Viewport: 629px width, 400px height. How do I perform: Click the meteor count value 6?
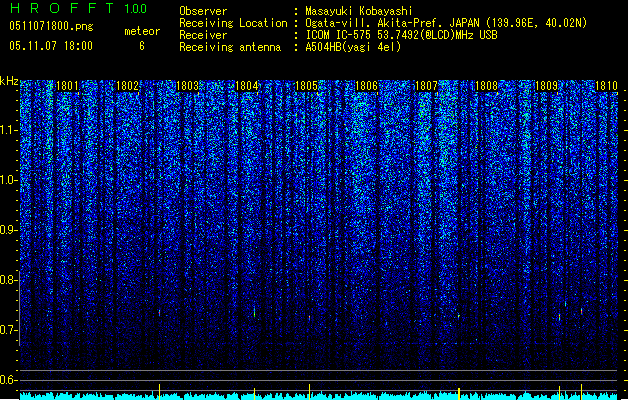click(x=142, y=46)
